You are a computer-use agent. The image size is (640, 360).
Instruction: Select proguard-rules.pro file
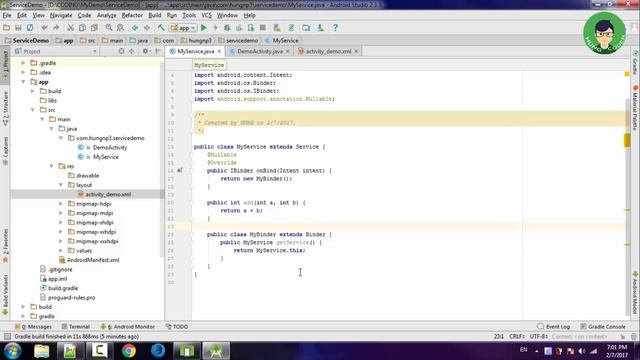pyautogui.click(x=71, y=298)
